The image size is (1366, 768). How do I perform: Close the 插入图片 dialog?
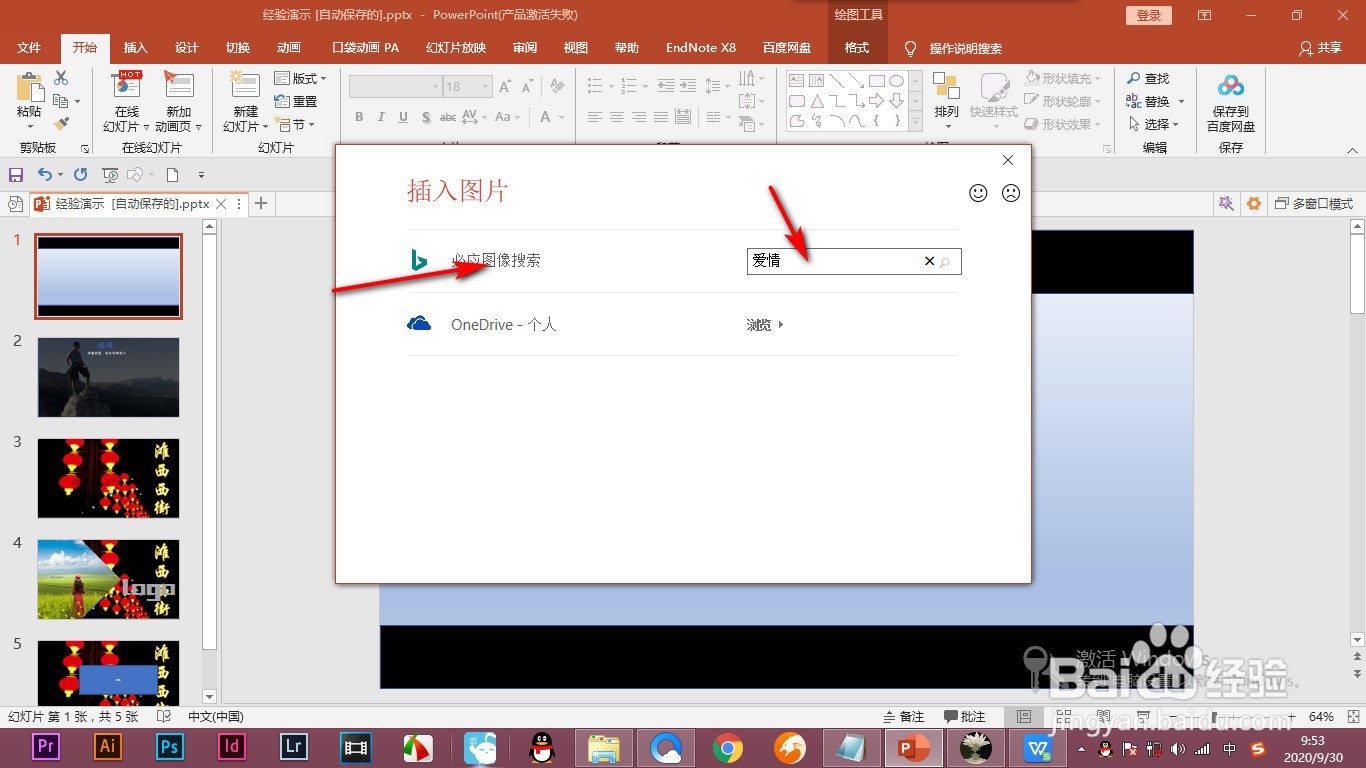point(1008,160)
